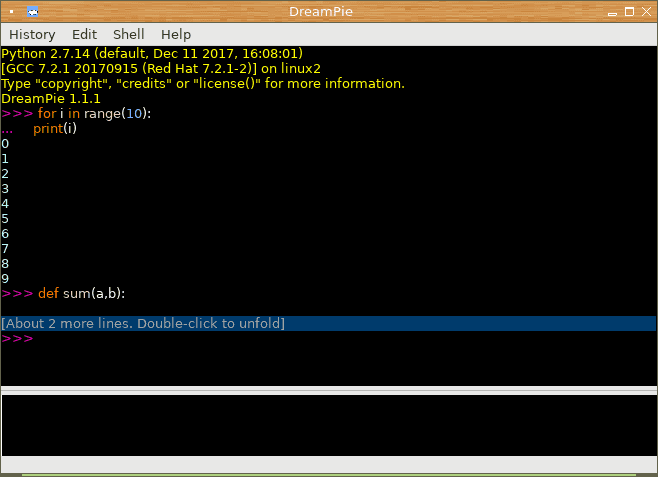This screenshot has height=477, width=658.
Task: Click the 'print(i)' code line
Action: (55, 128)
